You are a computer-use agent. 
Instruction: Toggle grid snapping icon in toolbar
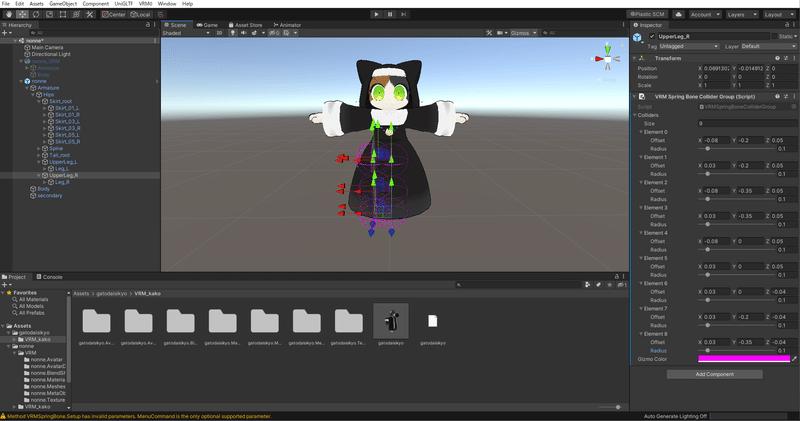pyautogui.click(x=161, y=14)
